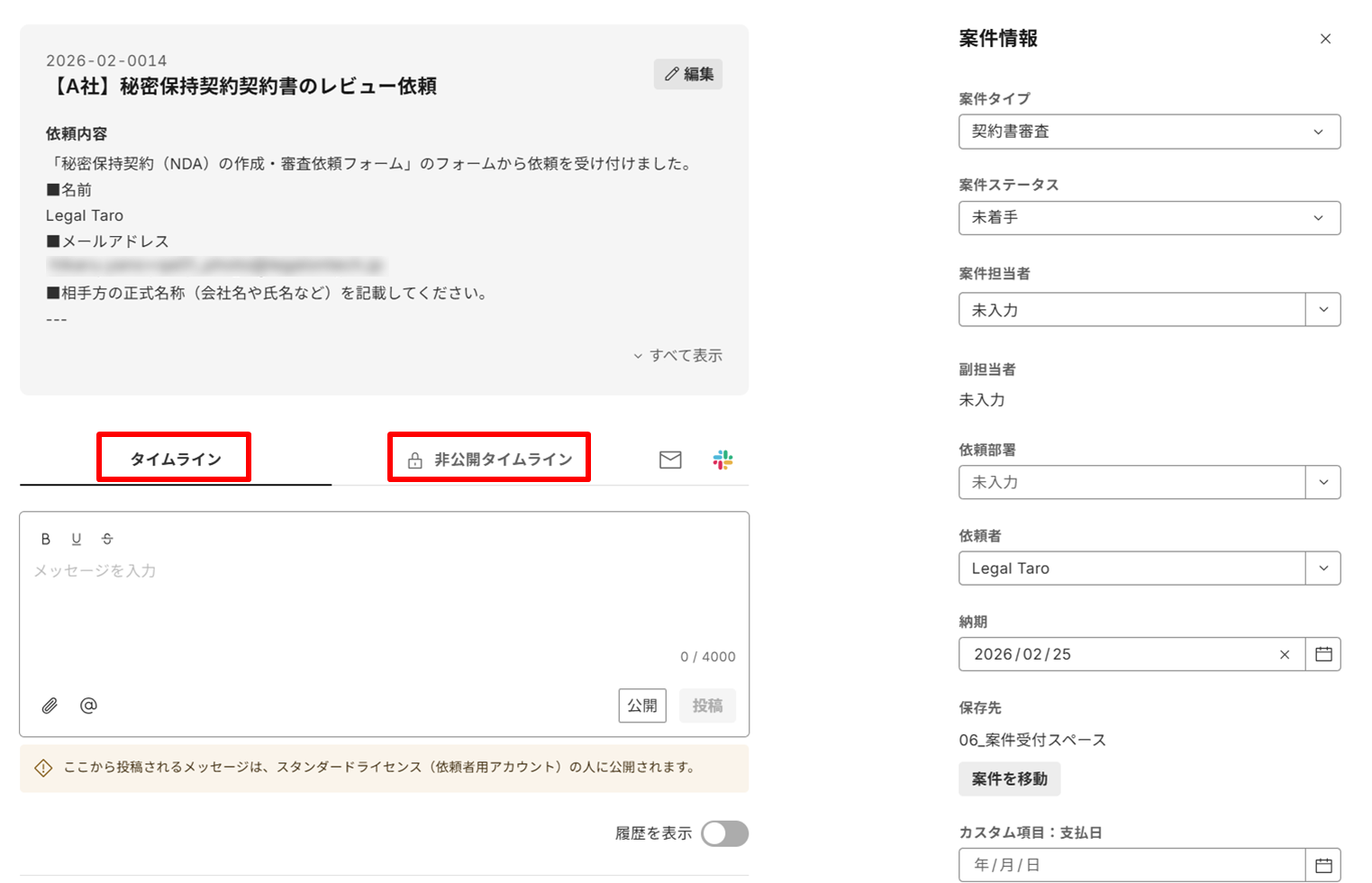Click the pencil icon in 編集 button

pyautogui.click(x=671, y=74)
